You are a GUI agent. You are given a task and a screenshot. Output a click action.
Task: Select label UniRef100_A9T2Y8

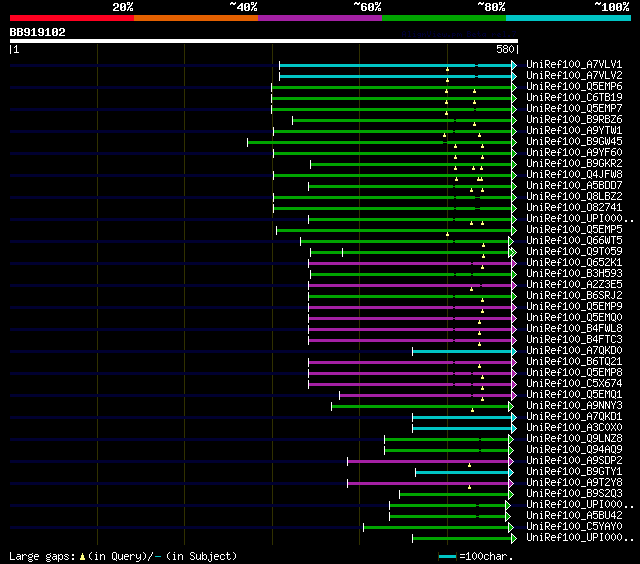coord(574,483)
